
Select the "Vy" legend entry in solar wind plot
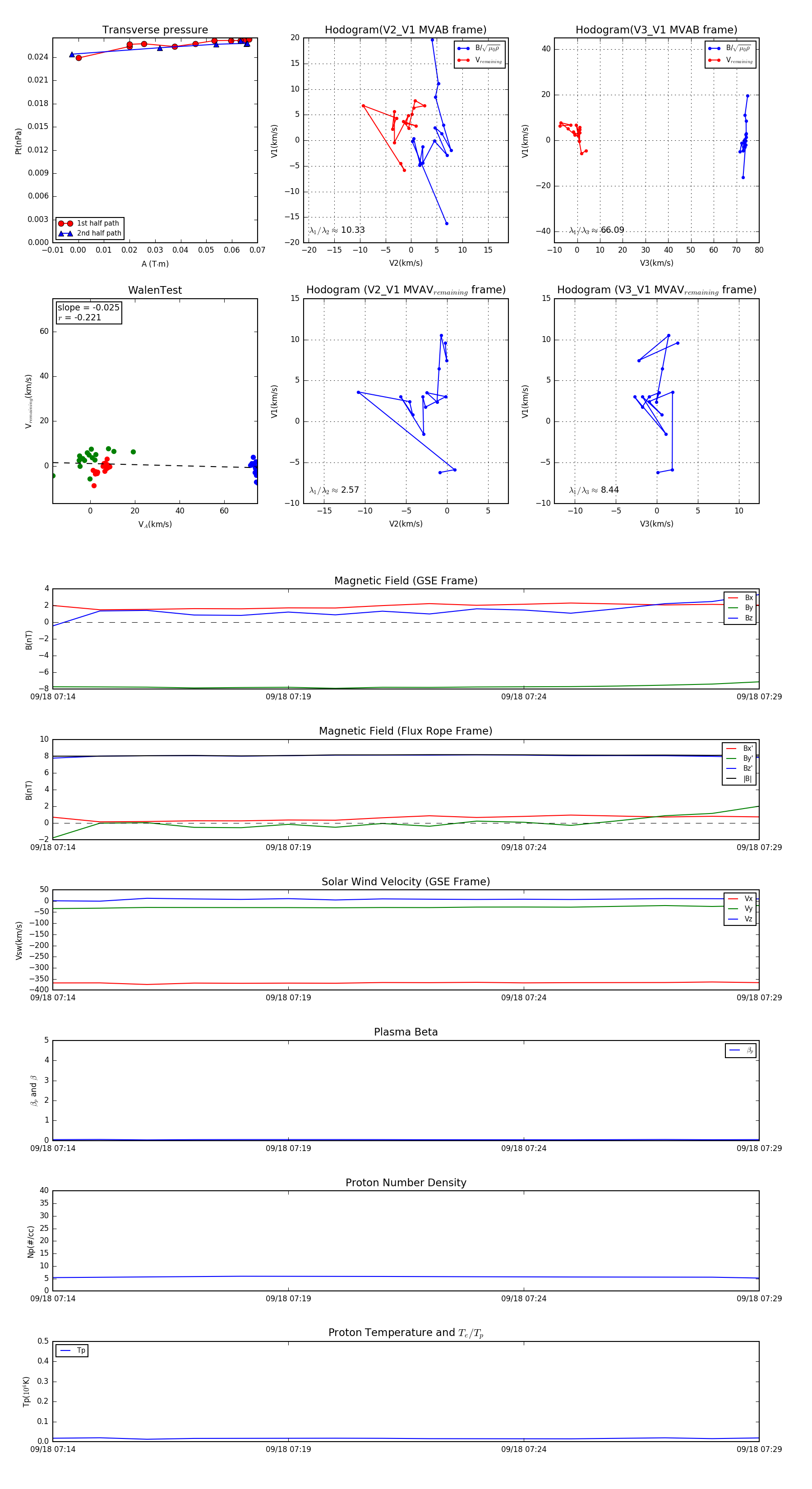point(740,909)
